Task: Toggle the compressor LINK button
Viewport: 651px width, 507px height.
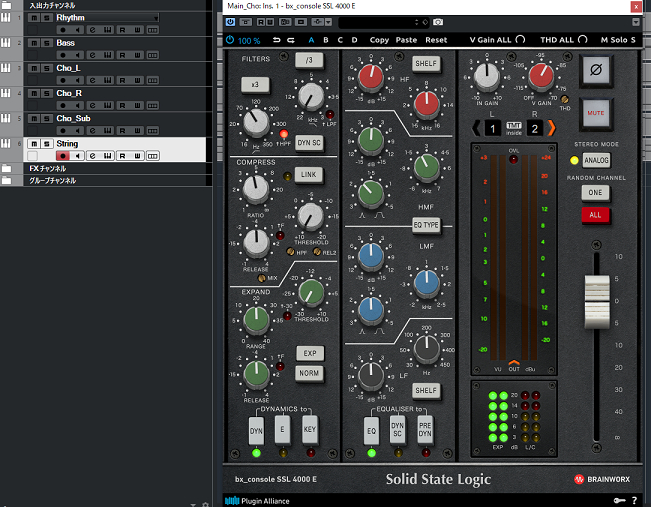Action: click(308, 174)
